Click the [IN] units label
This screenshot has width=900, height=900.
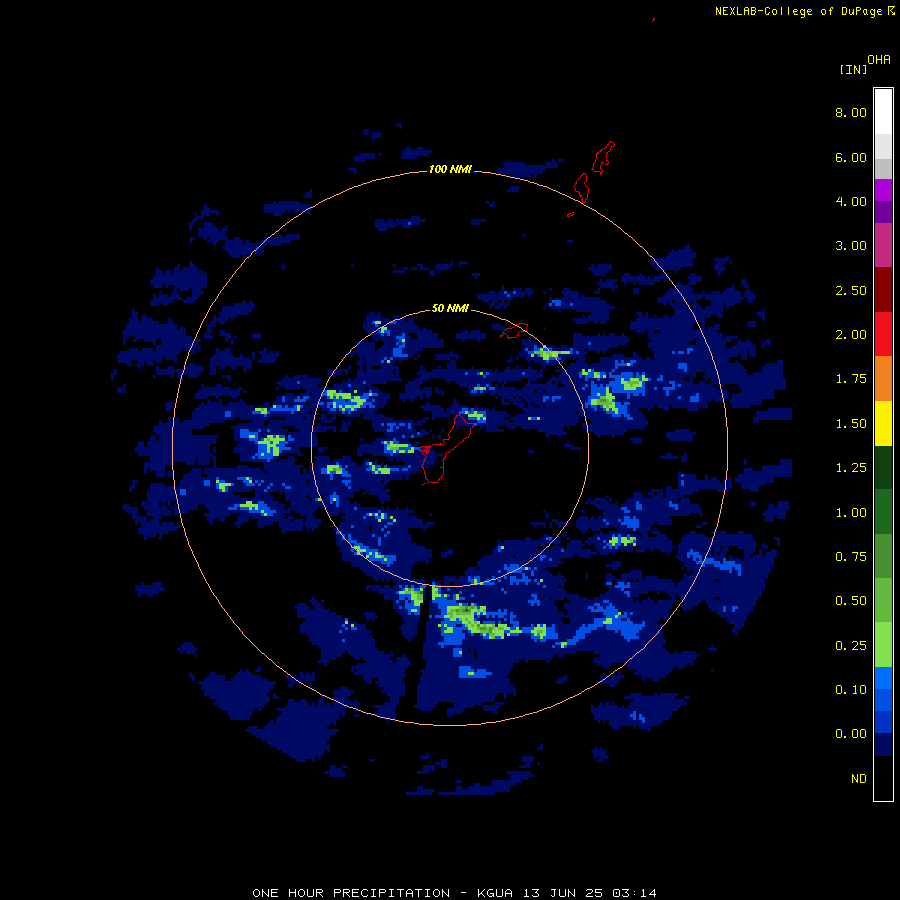coord(853,69)
